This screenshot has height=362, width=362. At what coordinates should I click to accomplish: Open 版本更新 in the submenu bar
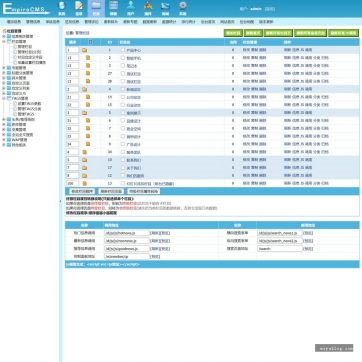click(266, 22)
